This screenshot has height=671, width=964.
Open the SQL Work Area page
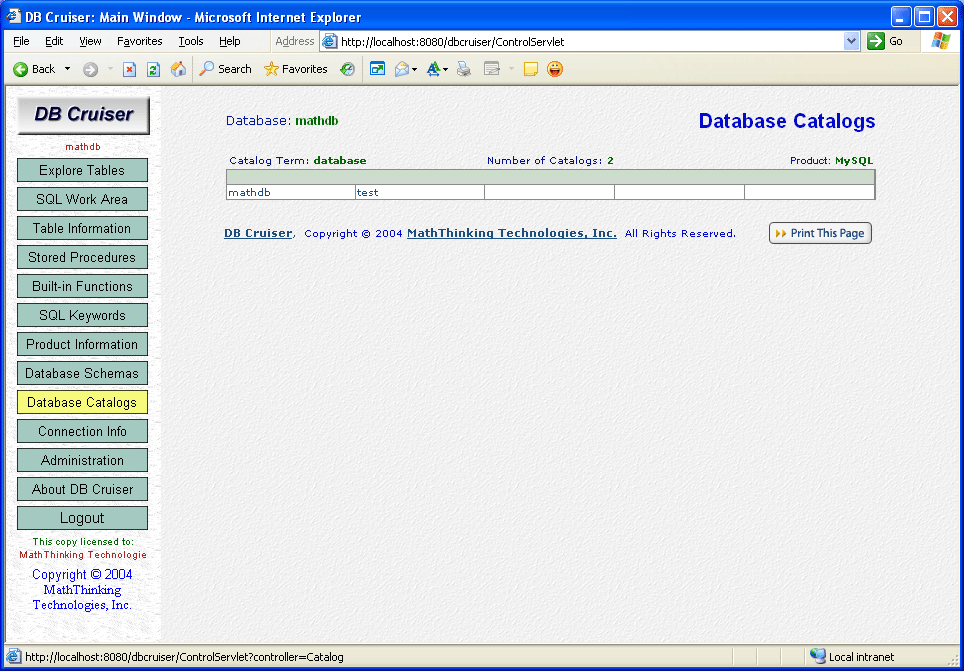click(82, 199)
